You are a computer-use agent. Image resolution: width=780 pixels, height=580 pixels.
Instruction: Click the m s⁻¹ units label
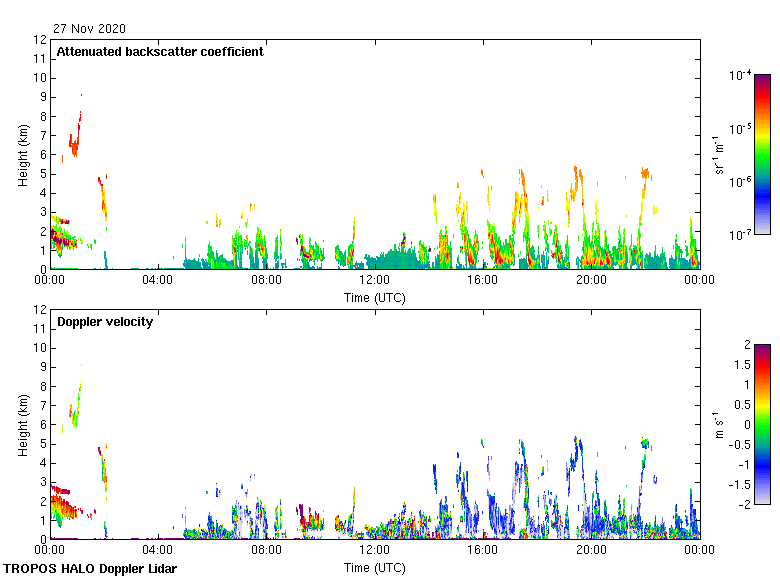tap(718, 425)
